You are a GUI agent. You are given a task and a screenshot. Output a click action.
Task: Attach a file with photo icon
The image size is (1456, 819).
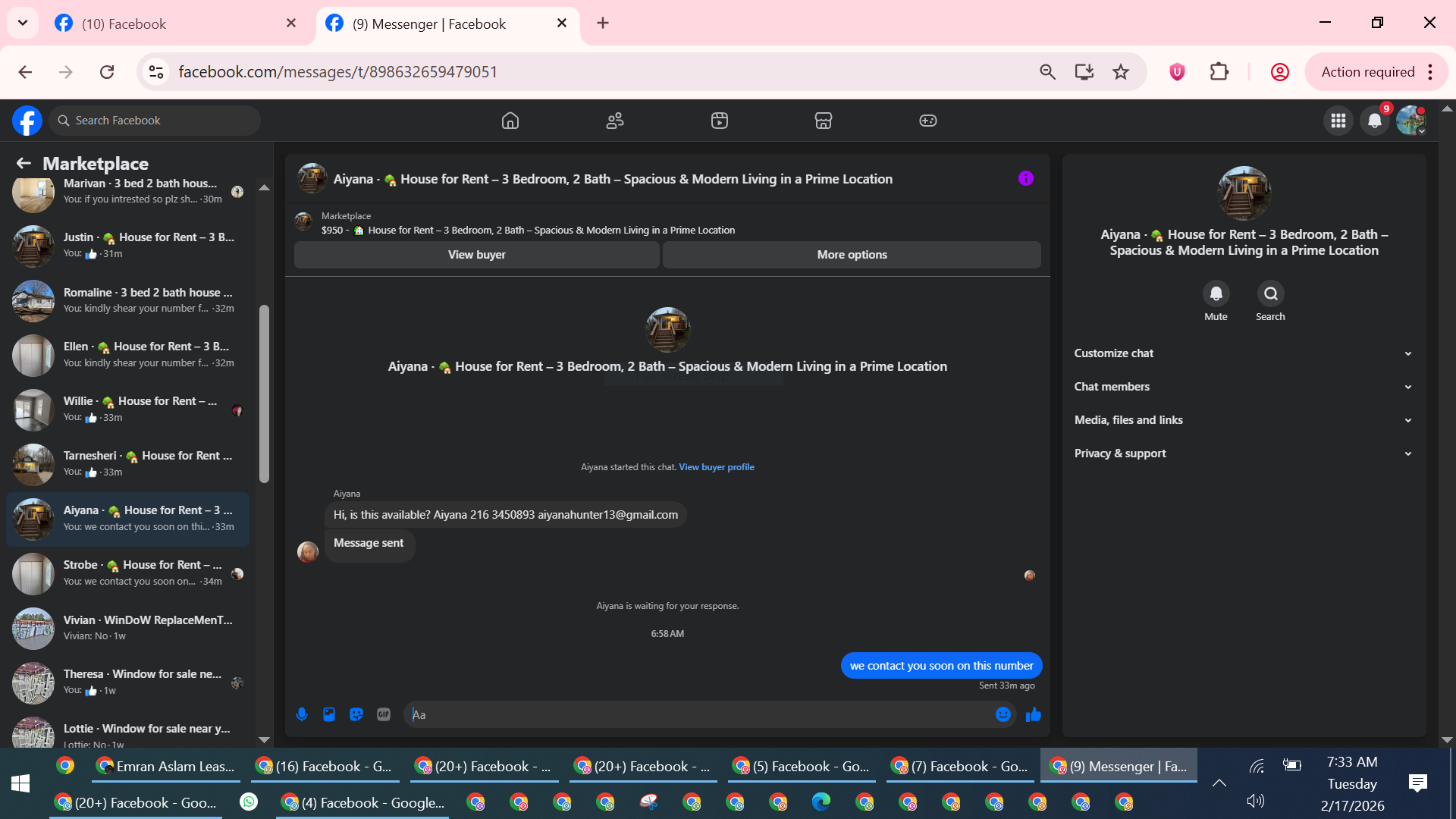click(x=329, y=714)
